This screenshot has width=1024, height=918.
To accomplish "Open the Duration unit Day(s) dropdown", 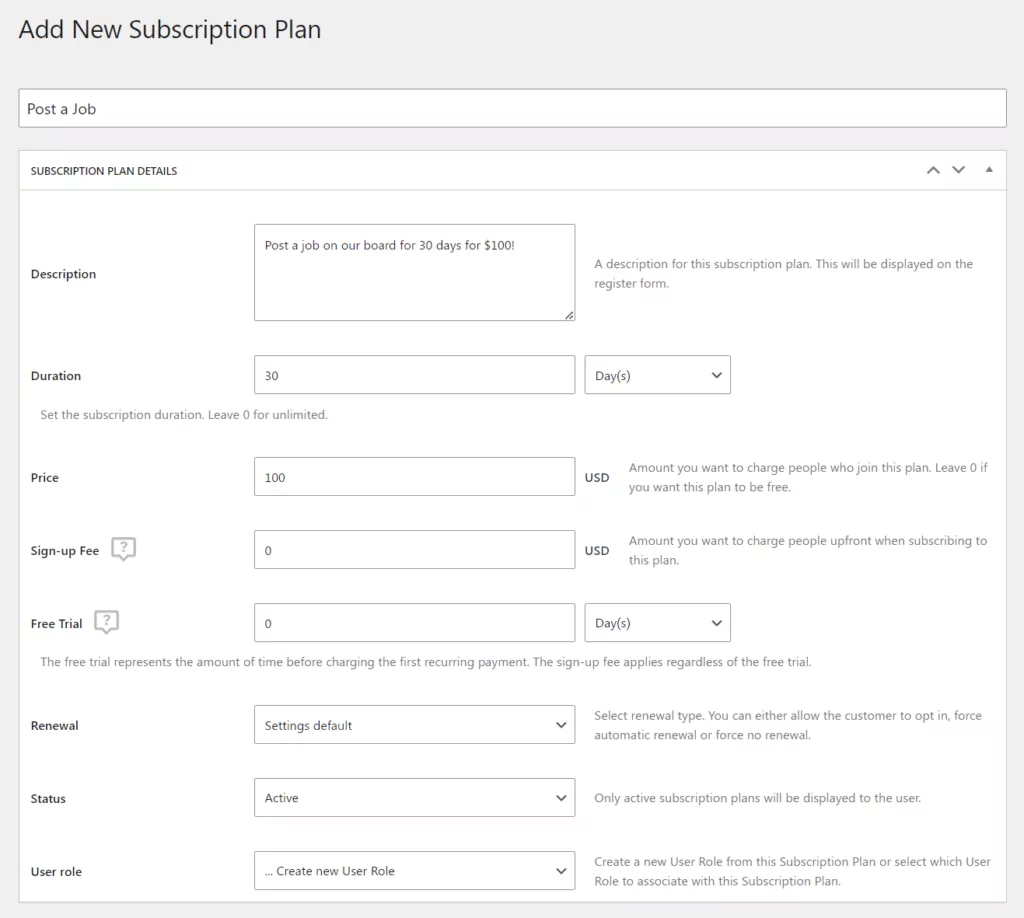I will tap(658, 375).
